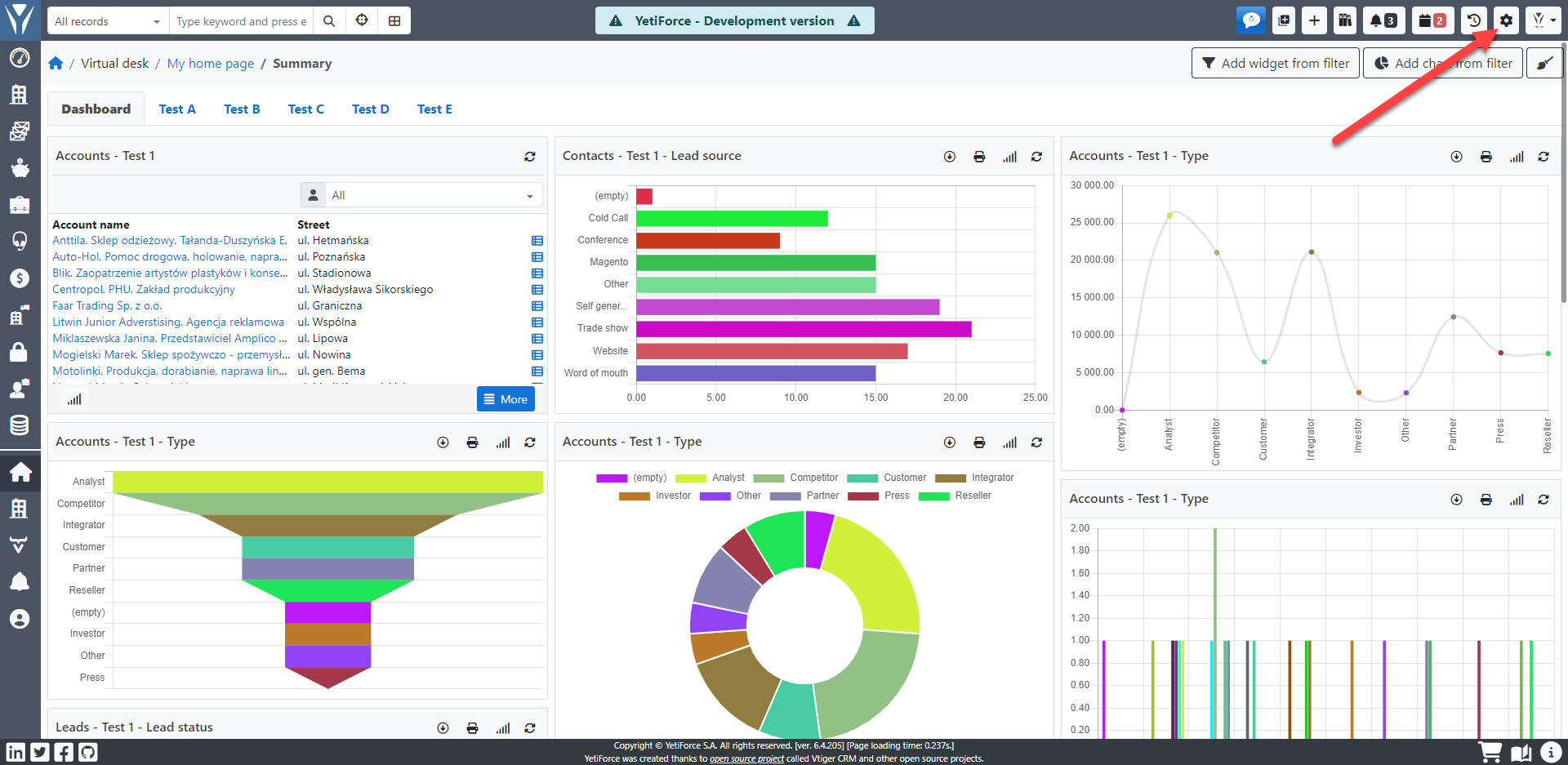Open the shopping cart footer icon
The image size is (1568, 765).
pyautogui.click(x=1490, y=752)
